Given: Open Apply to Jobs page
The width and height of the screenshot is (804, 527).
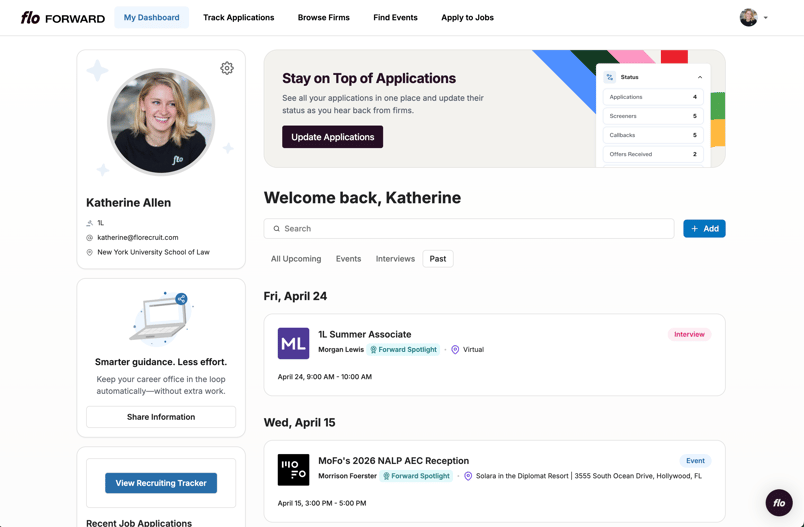Looking at the screenshot, I should point(467,17).
